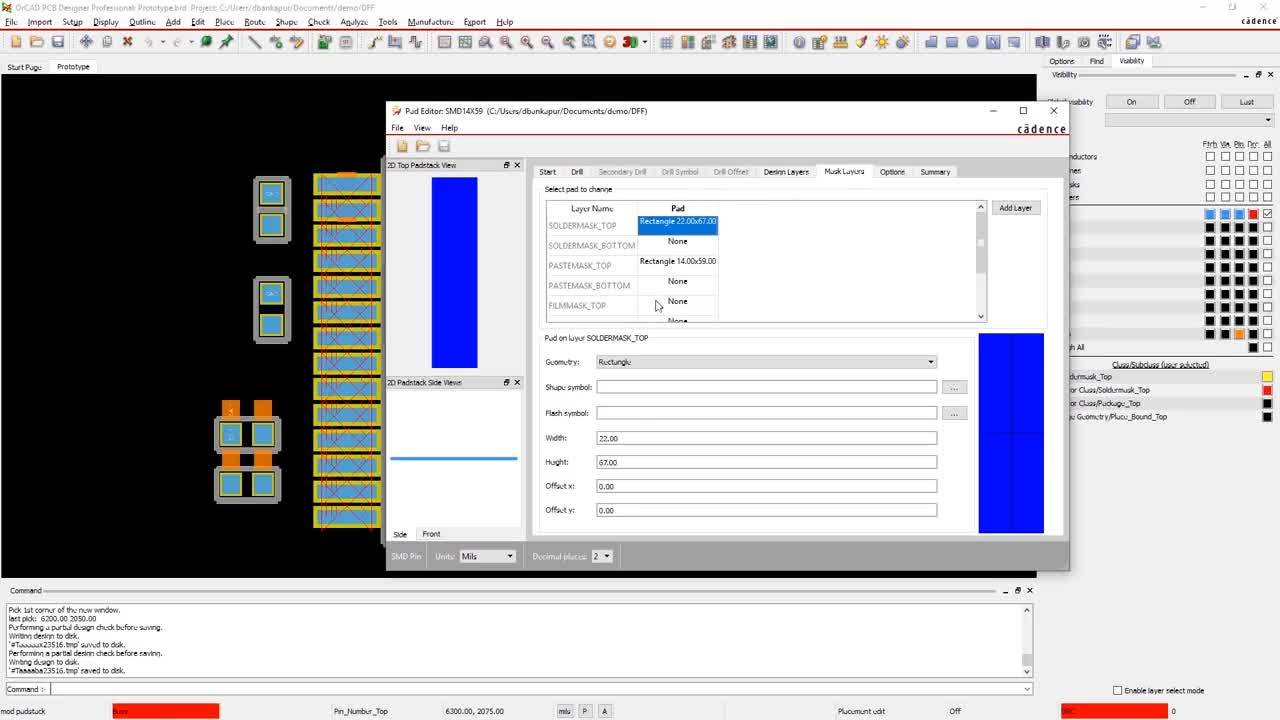This screenshot has height=720, width=1280.
Task: Click the Delete tool icon
Action: [x=128, y=42]
